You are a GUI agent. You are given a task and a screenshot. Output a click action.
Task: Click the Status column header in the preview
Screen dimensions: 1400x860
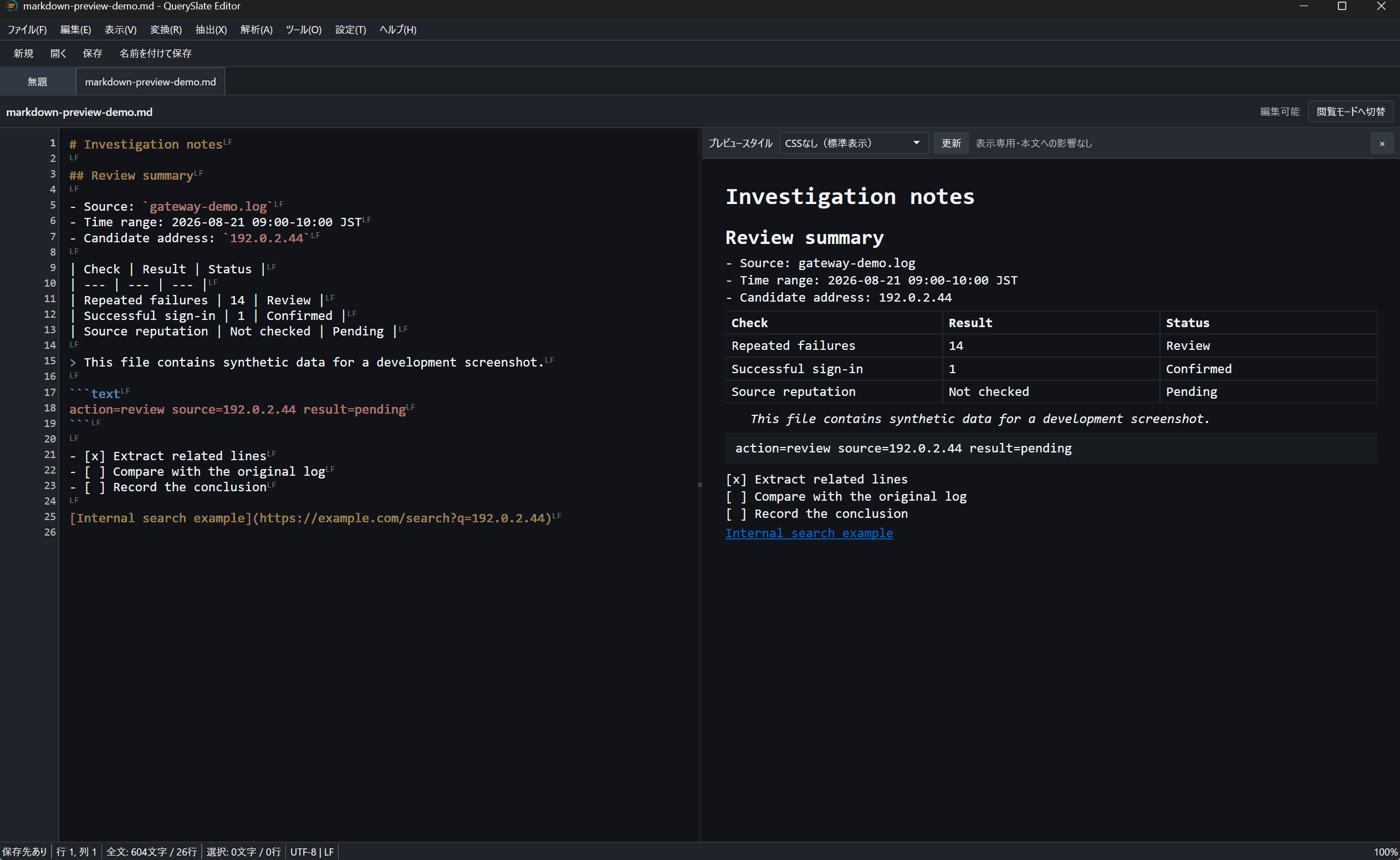[1268, 323]
